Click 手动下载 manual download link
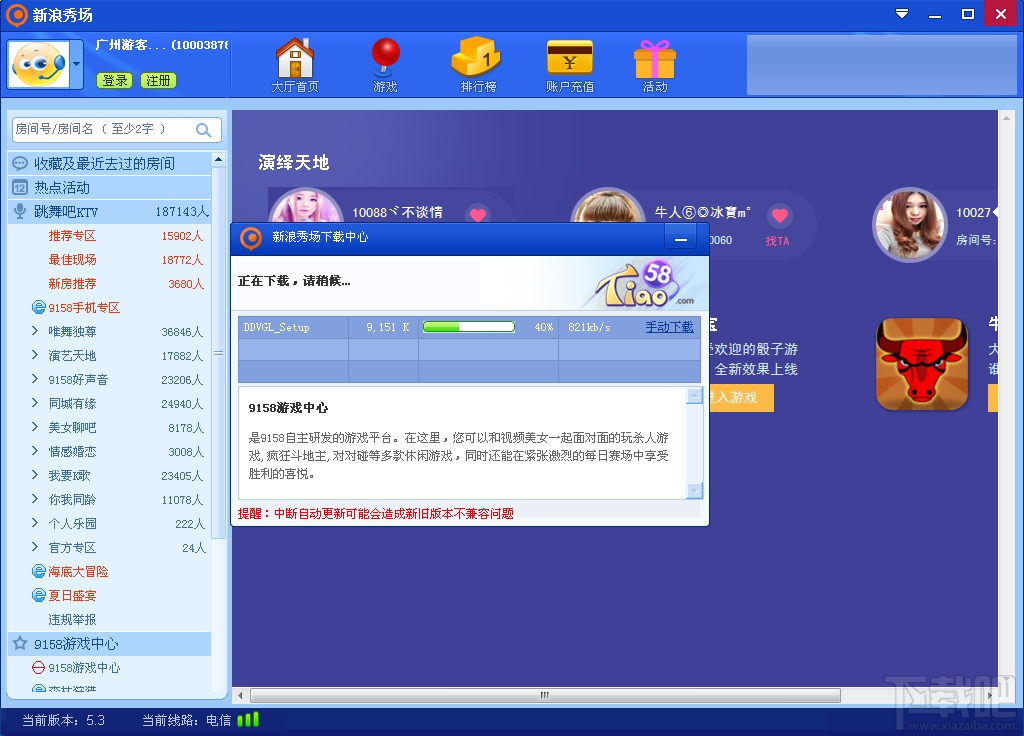The image size is (1024, 736). pos(669,327)
